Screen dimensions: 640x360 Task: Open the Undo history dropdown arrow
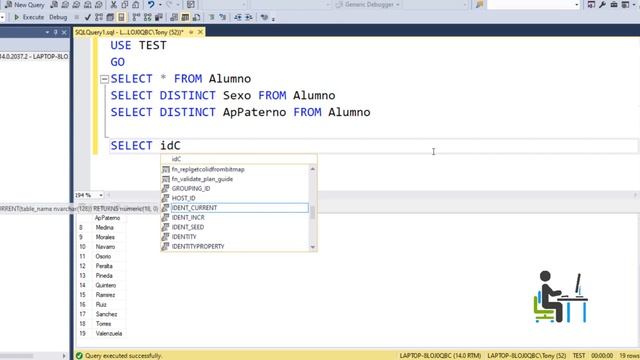pos(160,4)
